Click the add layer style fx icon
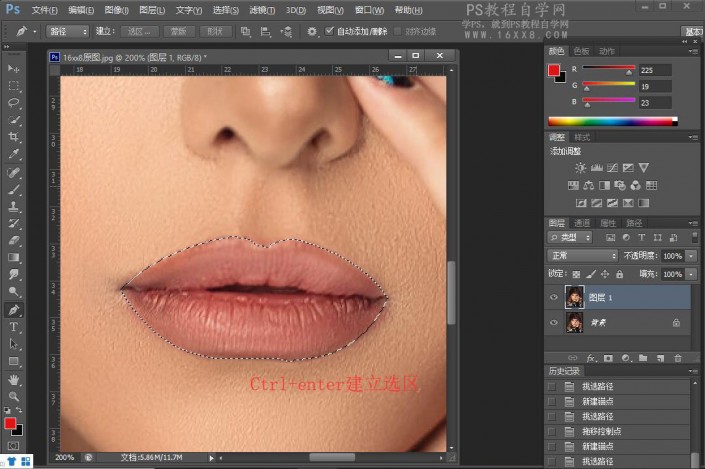The image size is (705, 469). click(591, 358)
